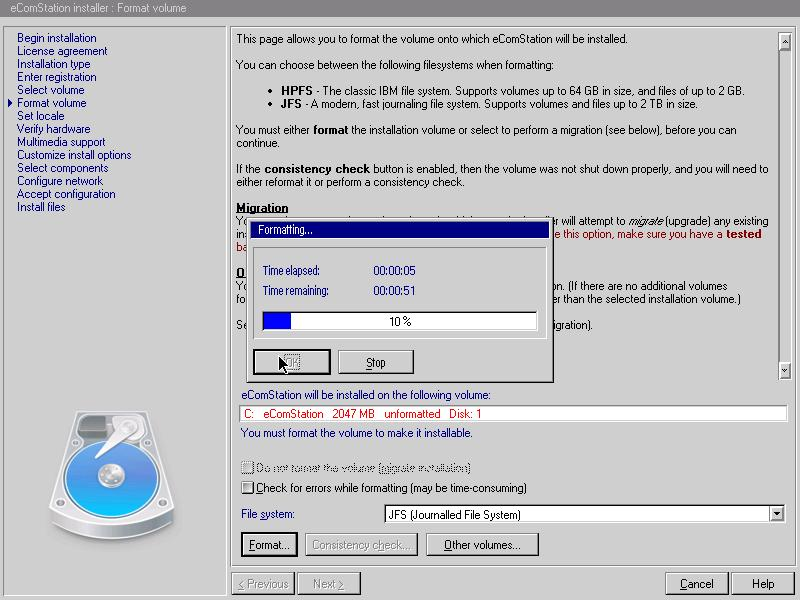800x600 pixels.
Task: Open the File system dropdown arrow
Action: [777, 514]
